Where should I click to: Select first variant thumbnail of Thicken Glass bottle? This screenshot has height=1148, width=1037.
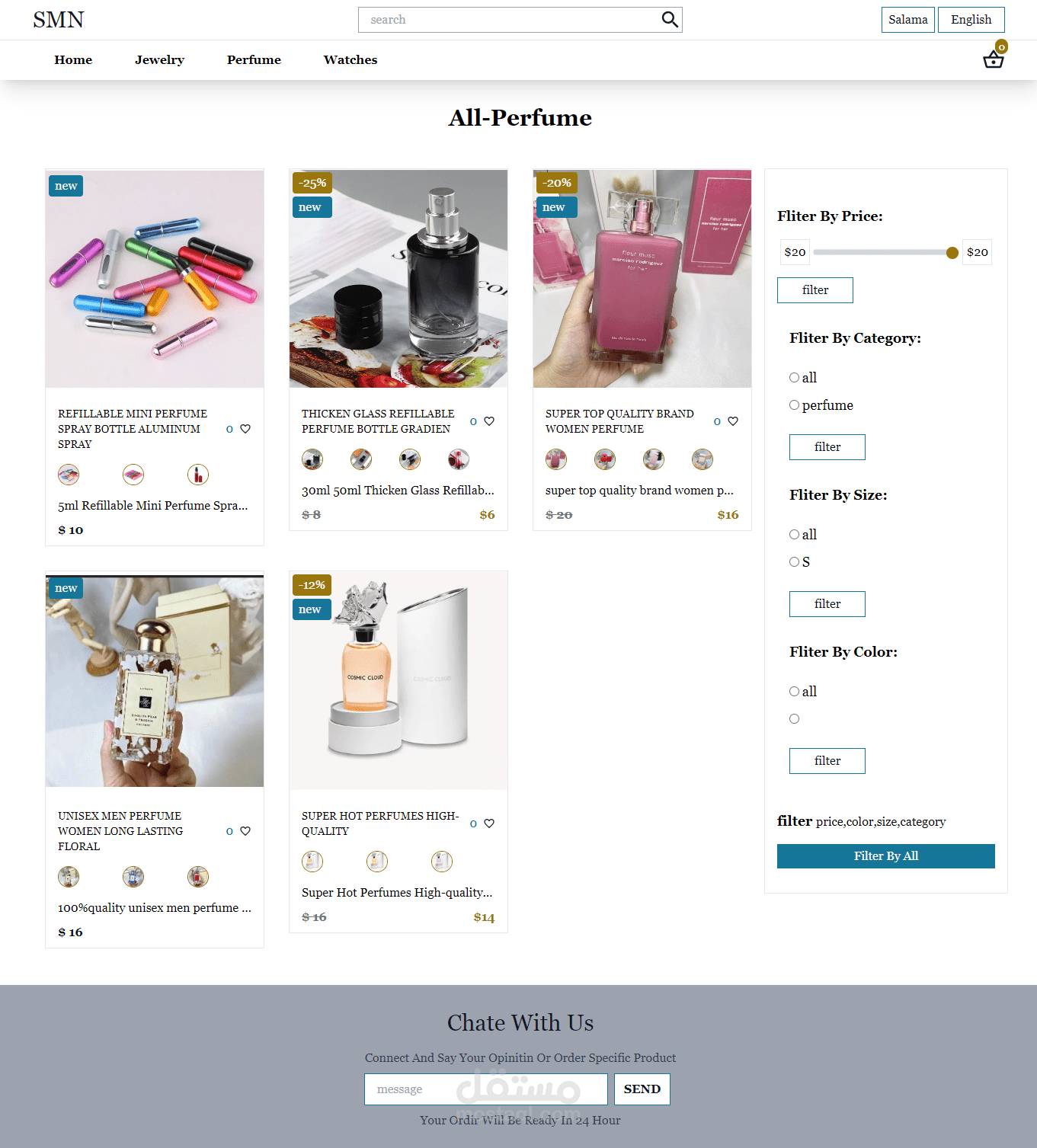(x=312, y=459)
